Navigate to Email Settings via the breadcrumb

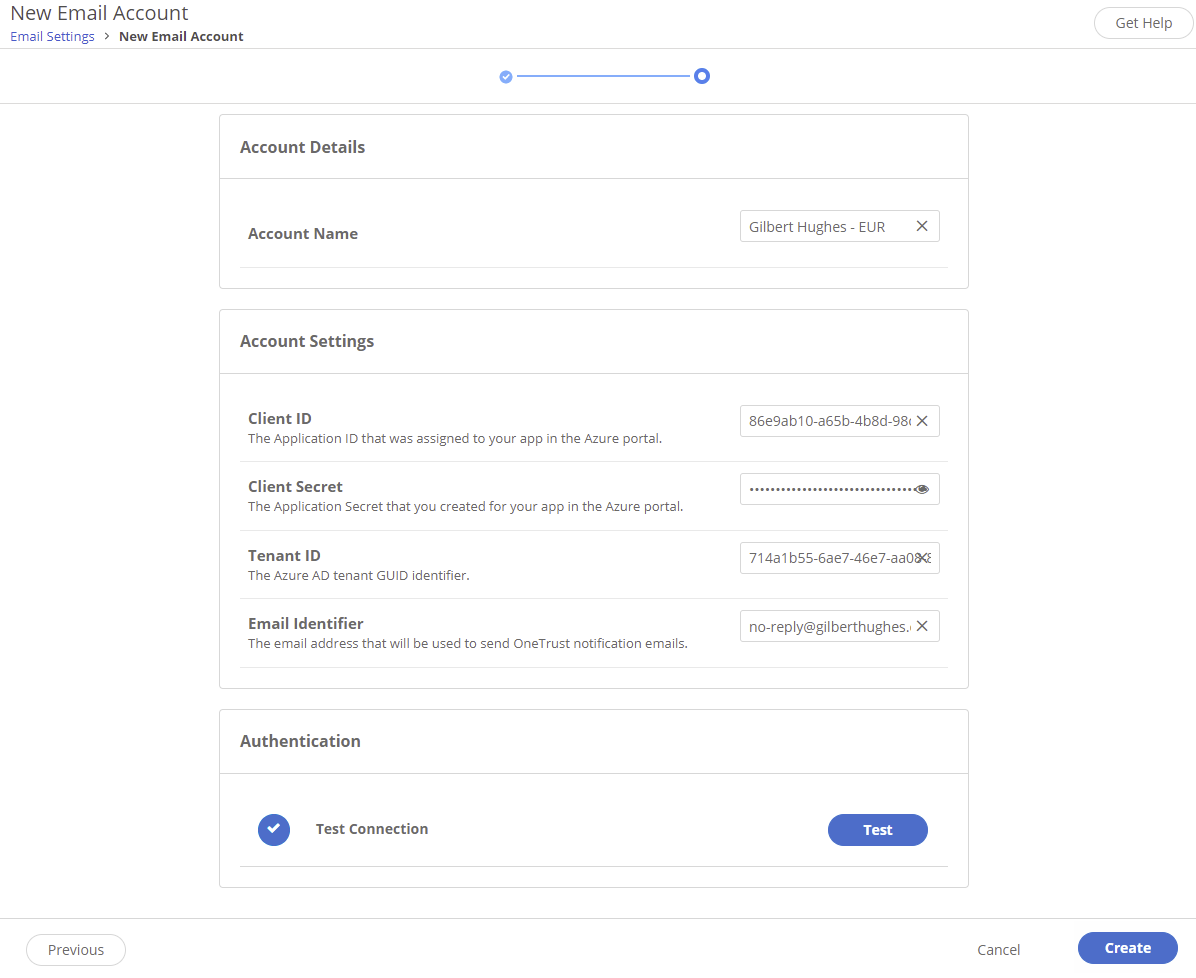[x=52, y=36]
